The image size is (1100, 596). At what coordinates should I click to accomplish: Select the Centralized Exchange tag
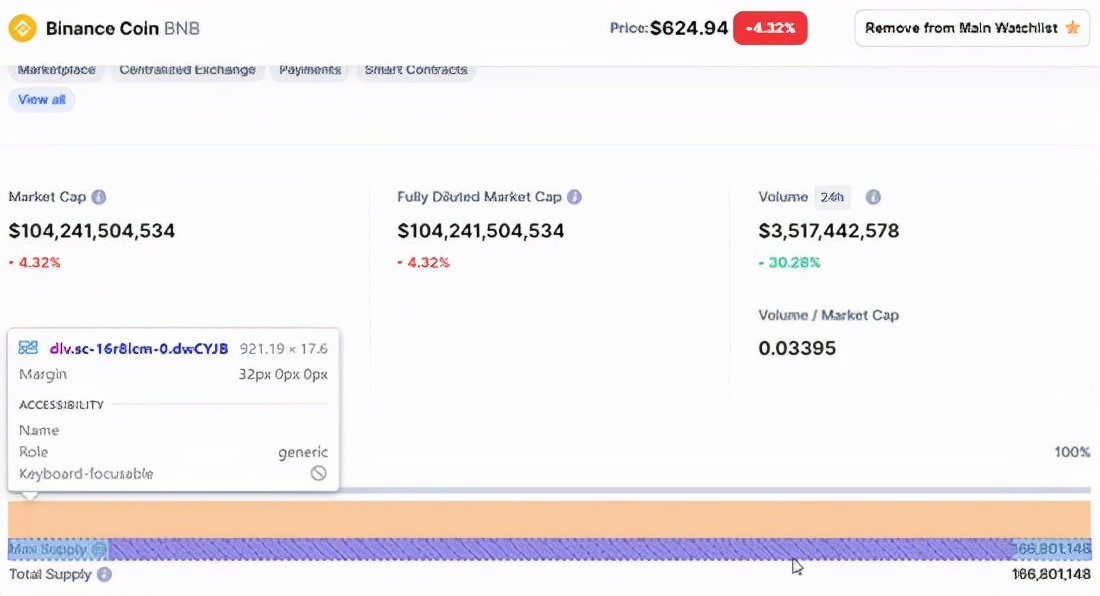coord(187,70)
